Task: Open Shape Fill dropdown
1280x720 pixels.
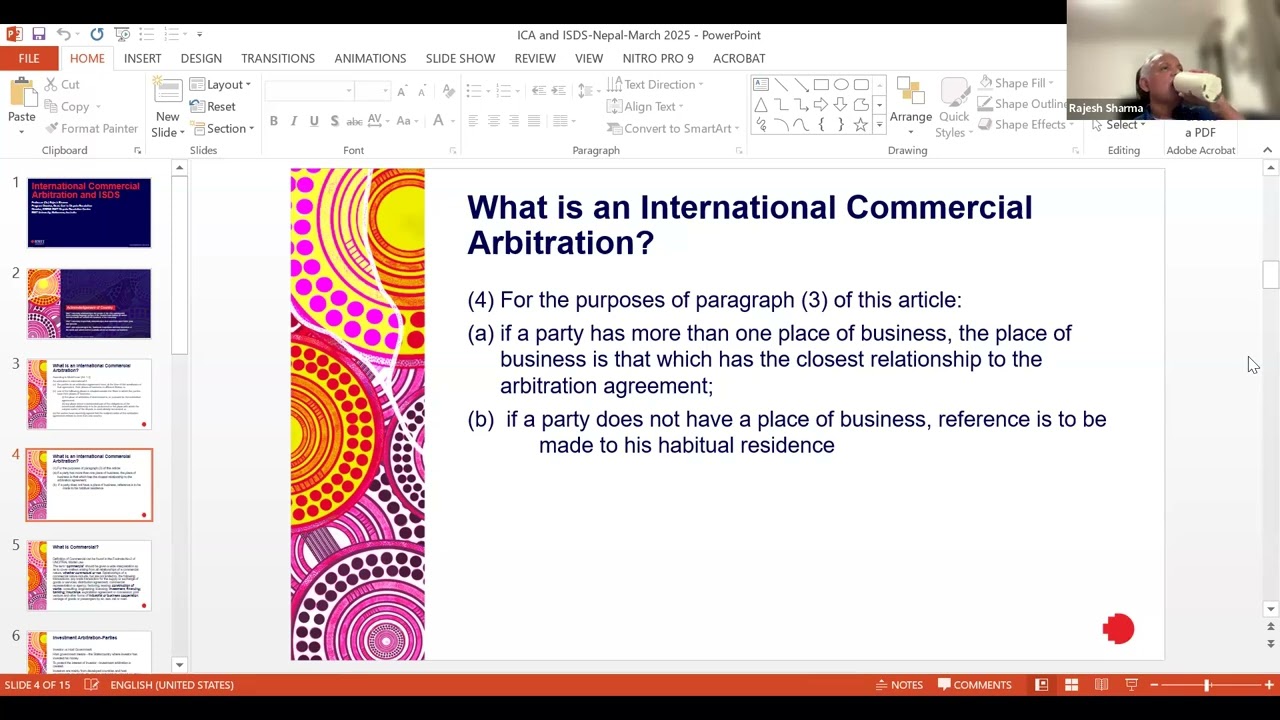Action: click(x=1016, y=83)
